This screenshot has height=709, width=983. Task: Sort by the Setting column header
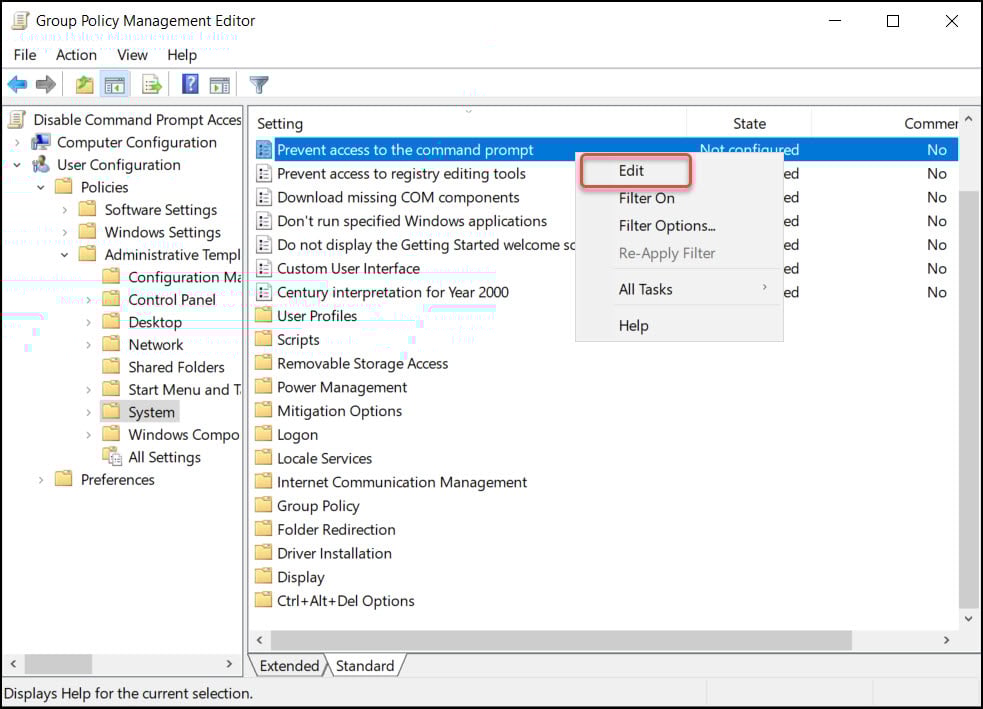coord(468,123)
